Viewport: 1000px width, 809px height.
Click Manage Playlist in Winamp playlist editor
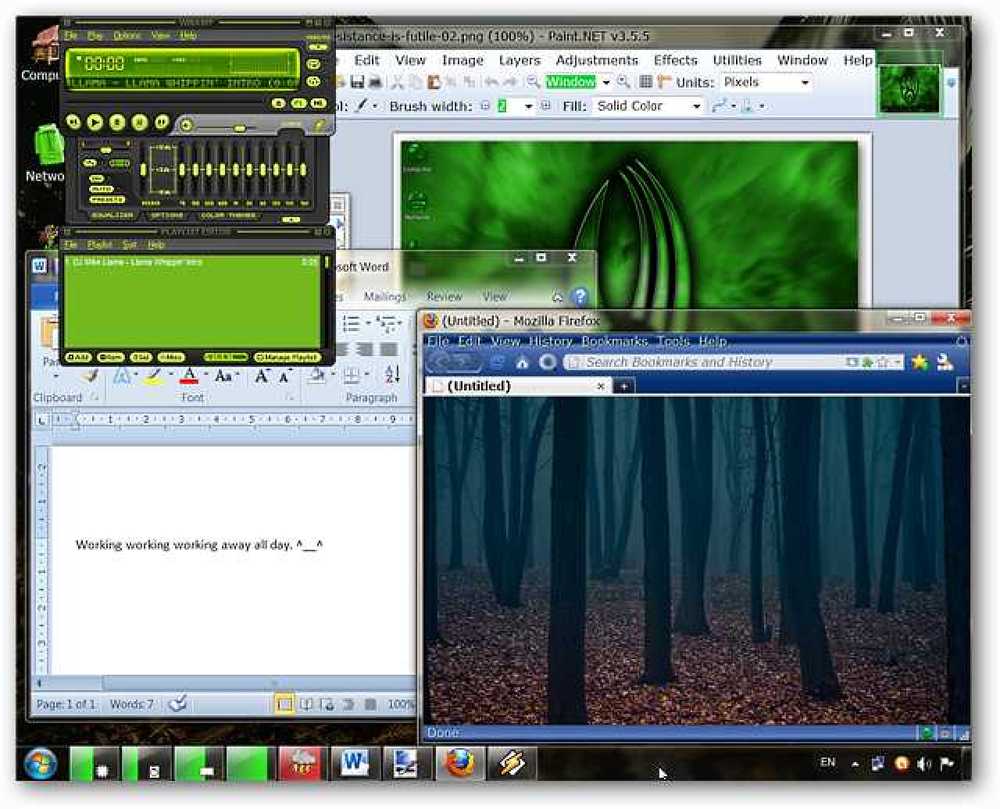click(287, 357)
